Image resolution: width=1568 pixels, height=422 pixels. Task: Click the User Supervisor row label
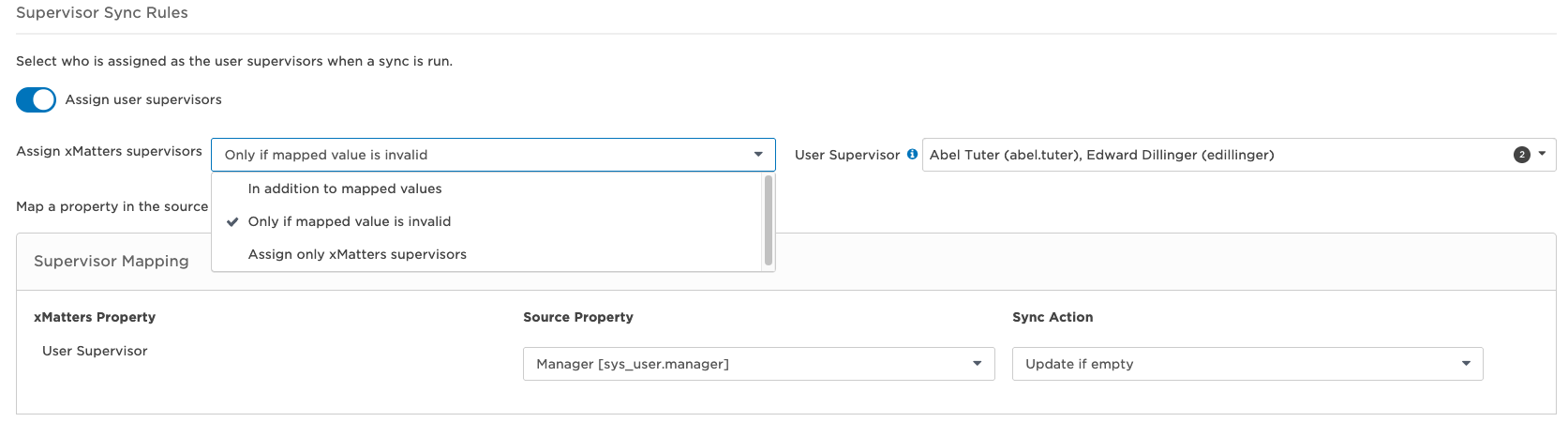click(95, 351)
